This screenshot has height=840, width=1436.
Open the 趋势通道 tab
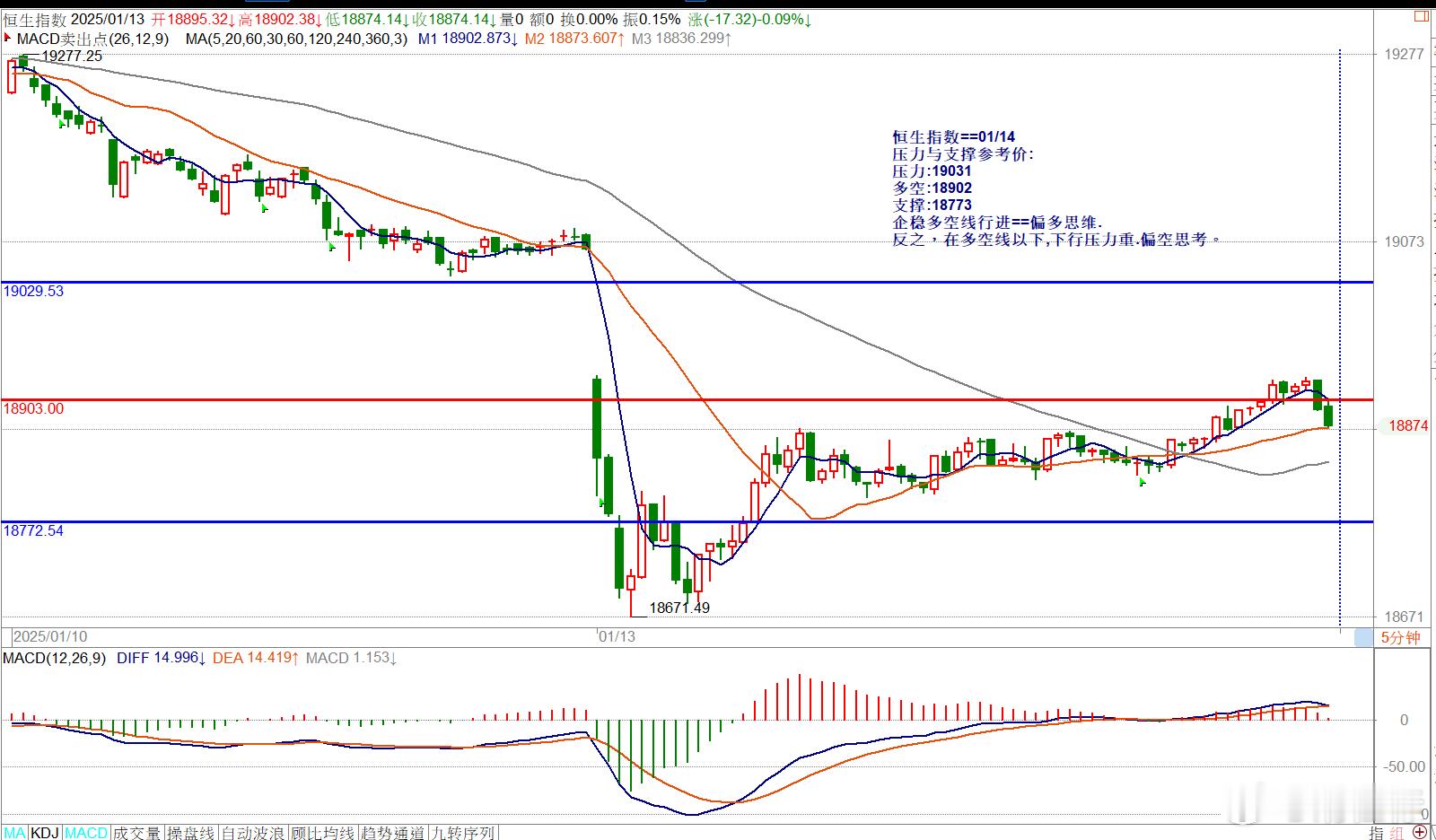pyautogui.click(x=392, y=833)
